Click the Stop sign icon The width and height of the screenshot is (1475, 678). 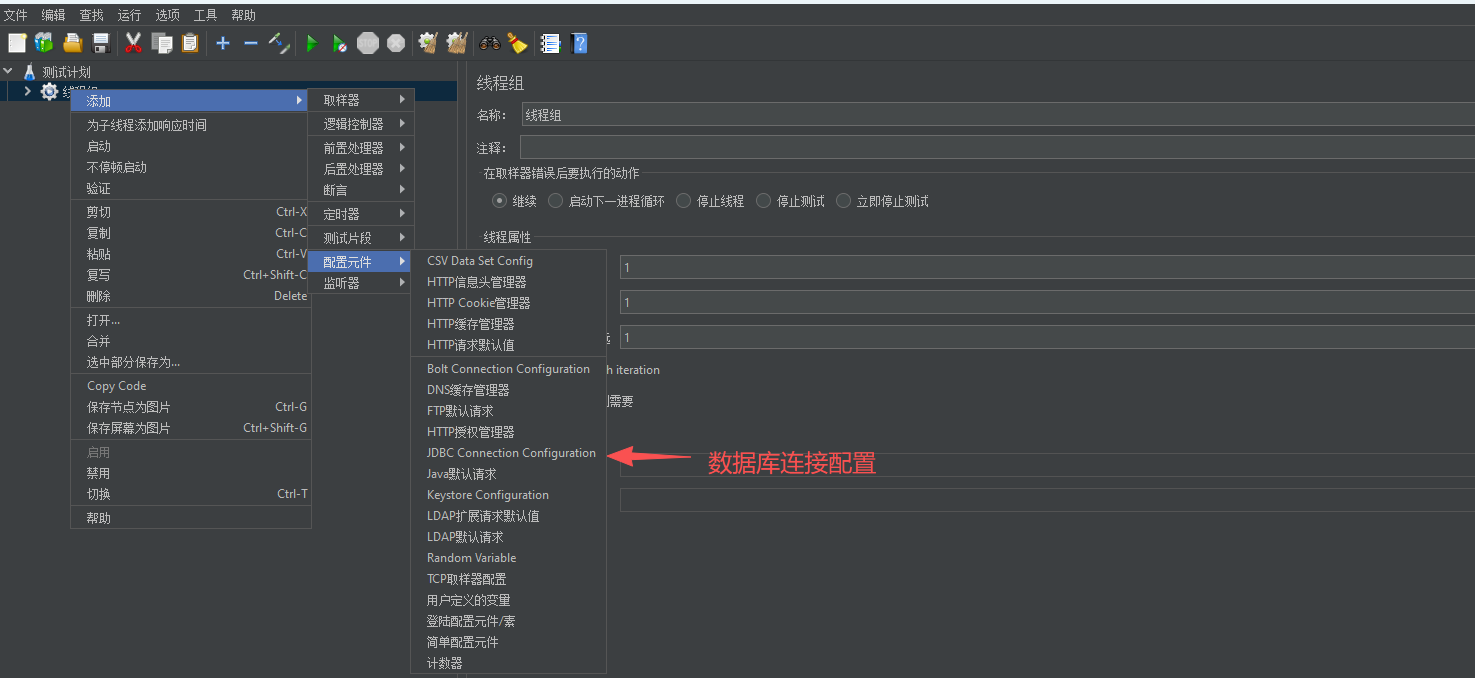pyautogui.click(x=368, y=43)
